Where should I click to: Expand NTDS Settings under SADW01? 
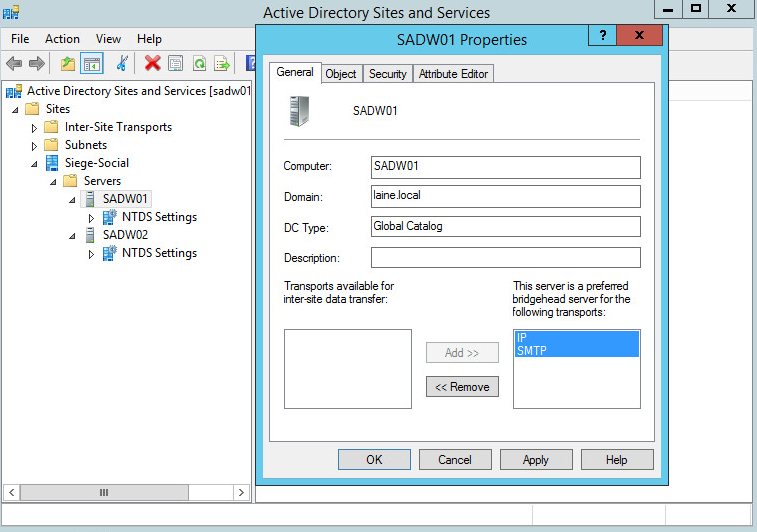(91, 218)
